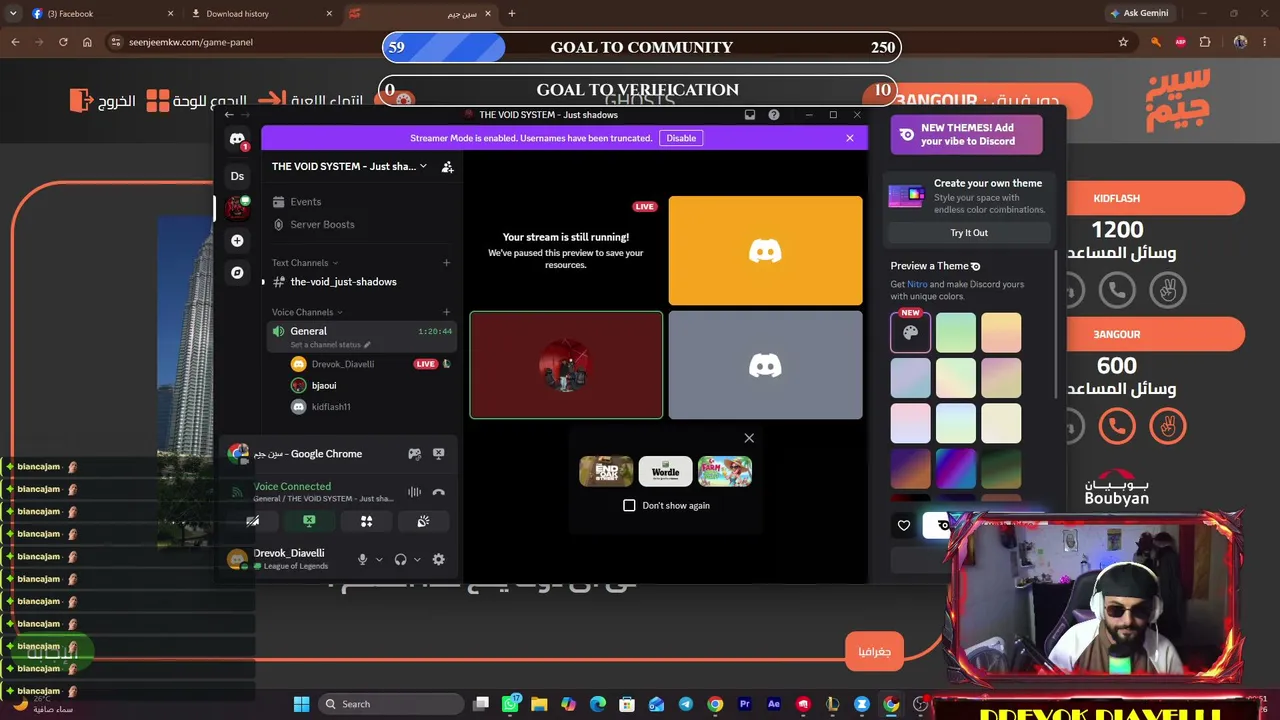Open headphone output options arrow
This screenshot has width=1280, height=720.
[417, 560]
